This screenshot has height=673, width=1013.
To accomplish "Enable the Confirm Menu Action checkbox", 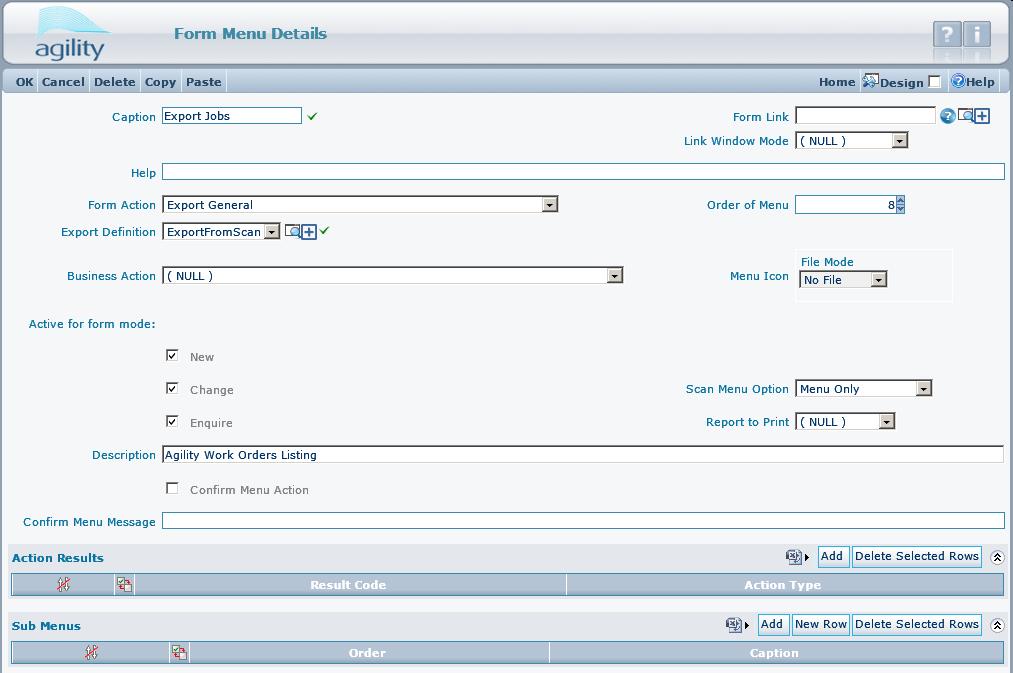I will pyautogui.click(x=172, y=488).
